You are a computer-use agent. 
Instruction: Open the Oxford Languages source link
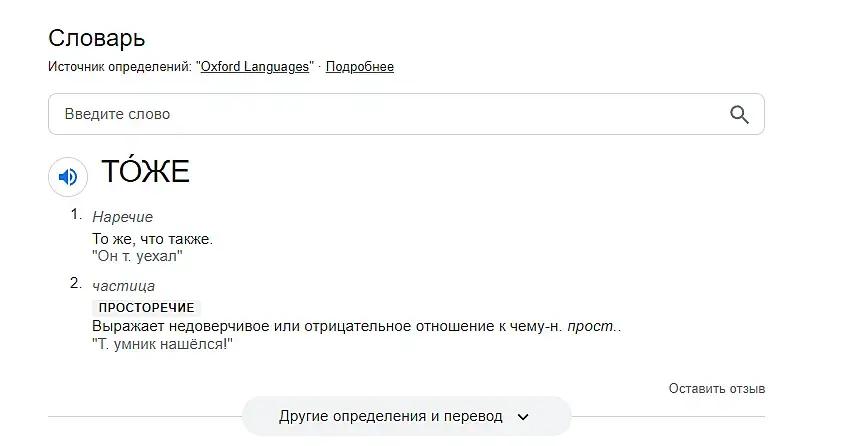(x=254, y=67)
